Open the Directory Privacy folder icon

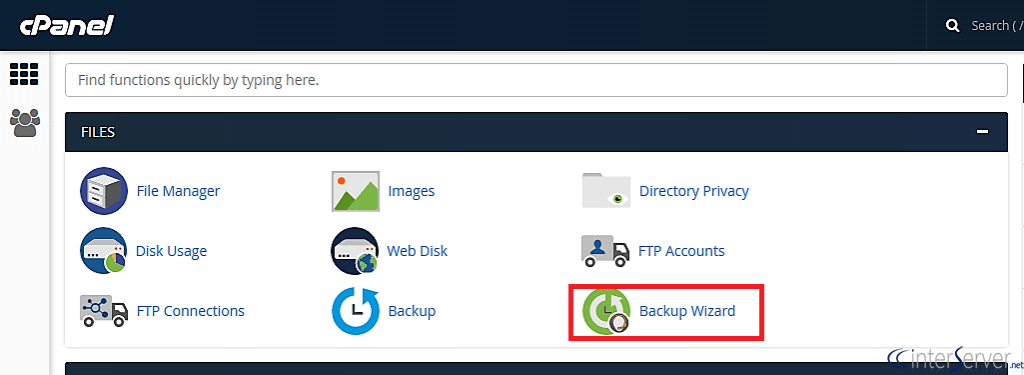tap(606, 191)
